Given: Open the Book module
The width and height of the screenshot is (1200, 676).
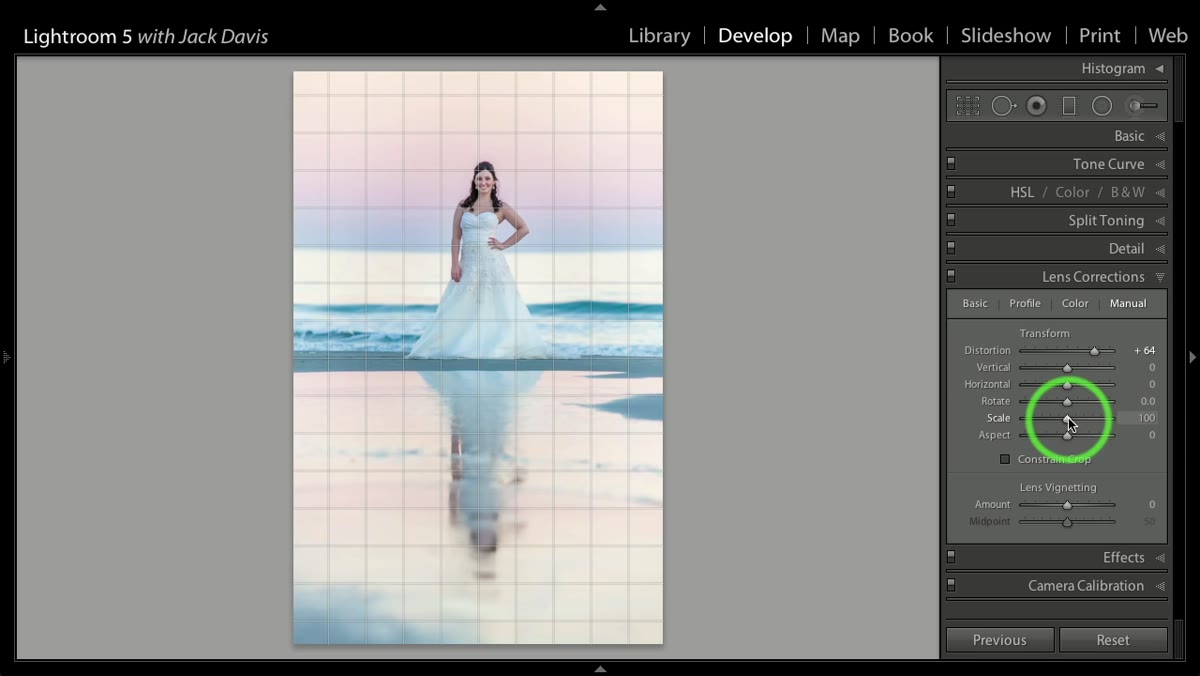Looking at the screenshot, I should pyautogui.click(x=910, y=36).
